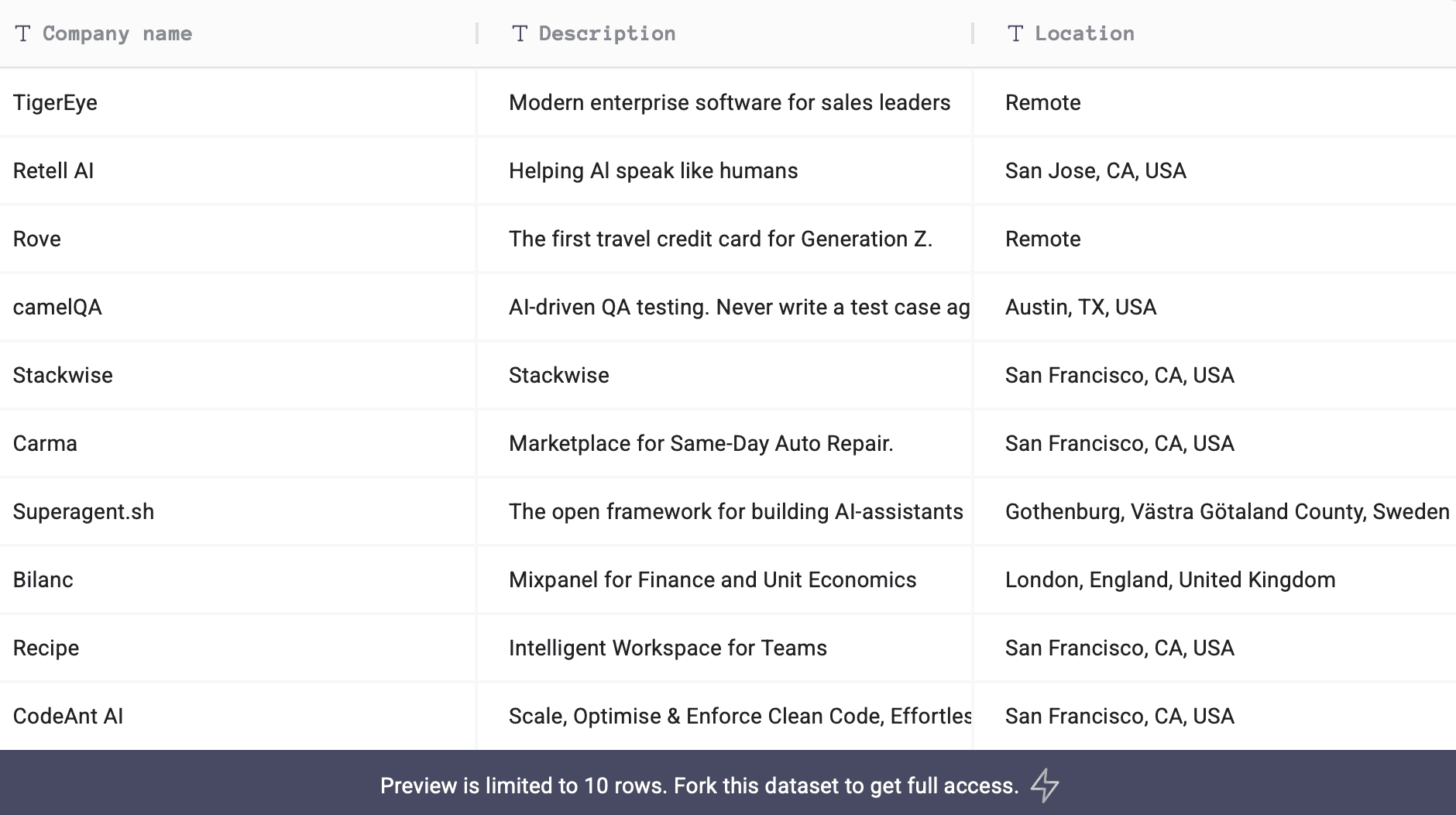Select the CodeAnt AI company cell
1456x815 pixels.
tap(67, 717)
